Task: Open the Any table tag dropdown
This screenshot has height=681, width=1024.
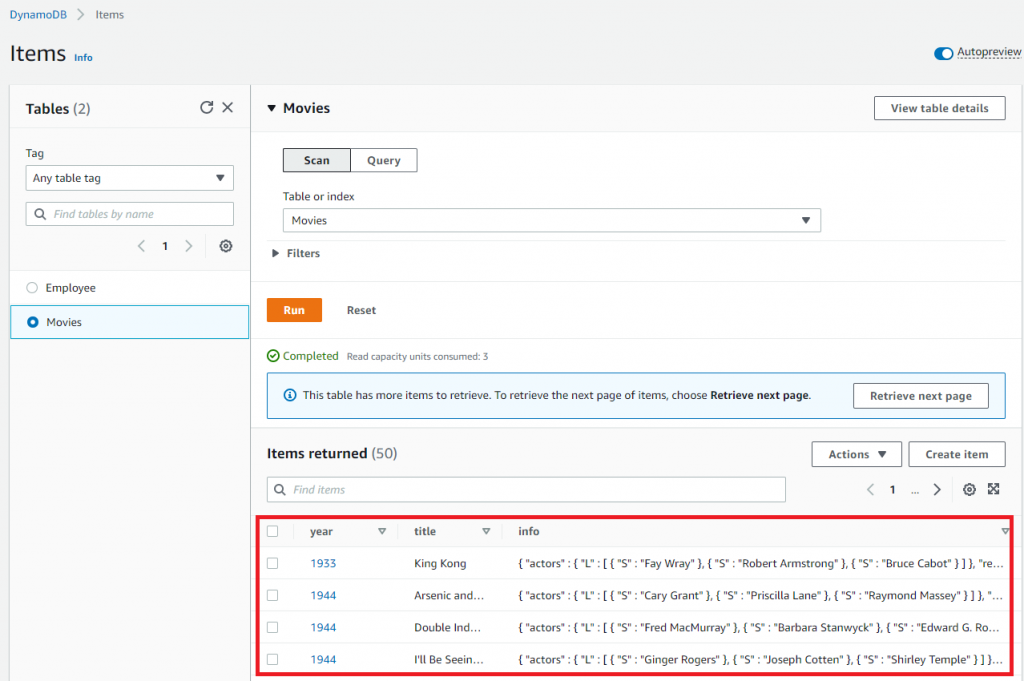Action: (x=129, y=178)
